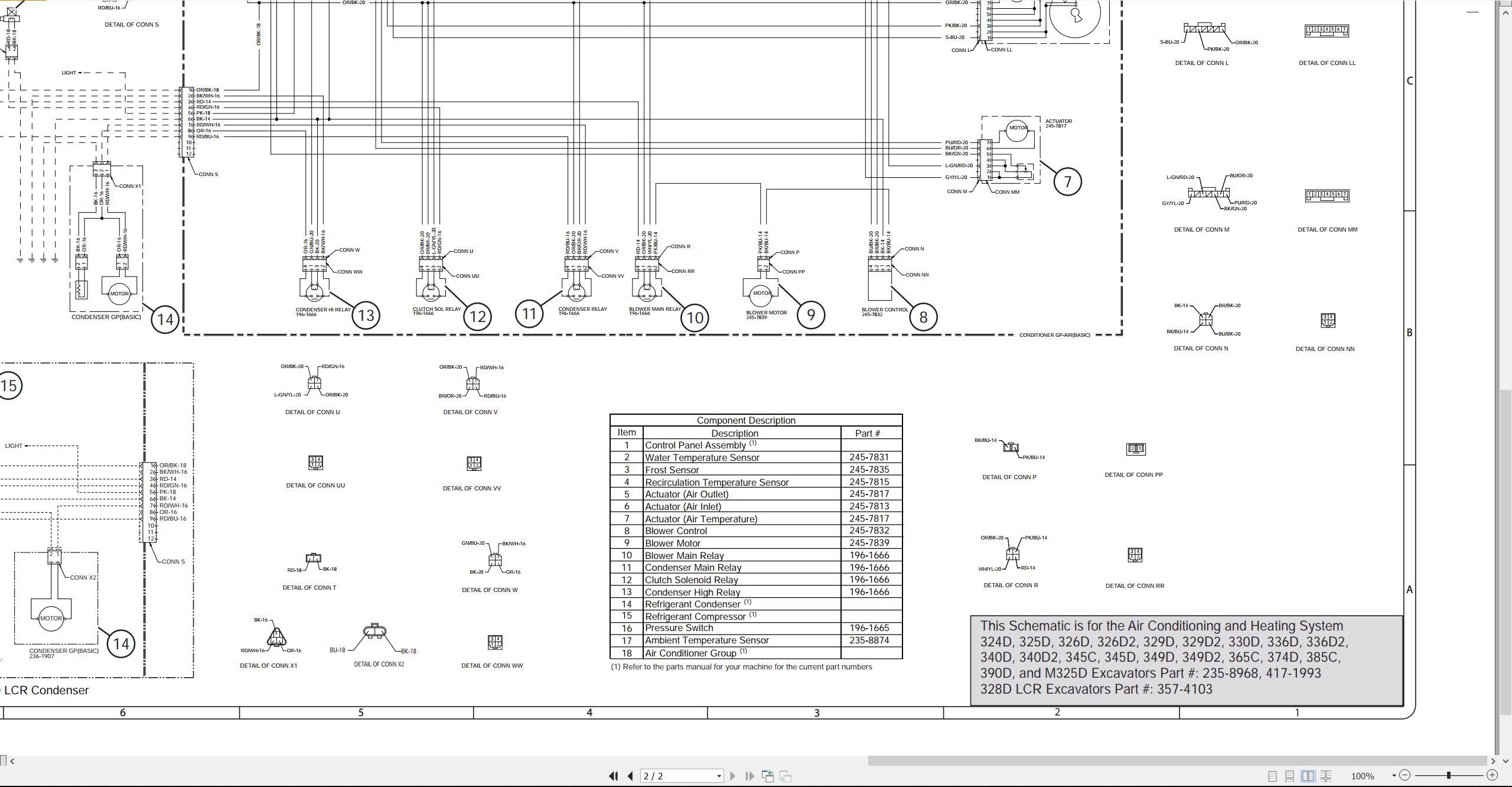Click the 'Component Description' table header

click(x=746, y=420)
